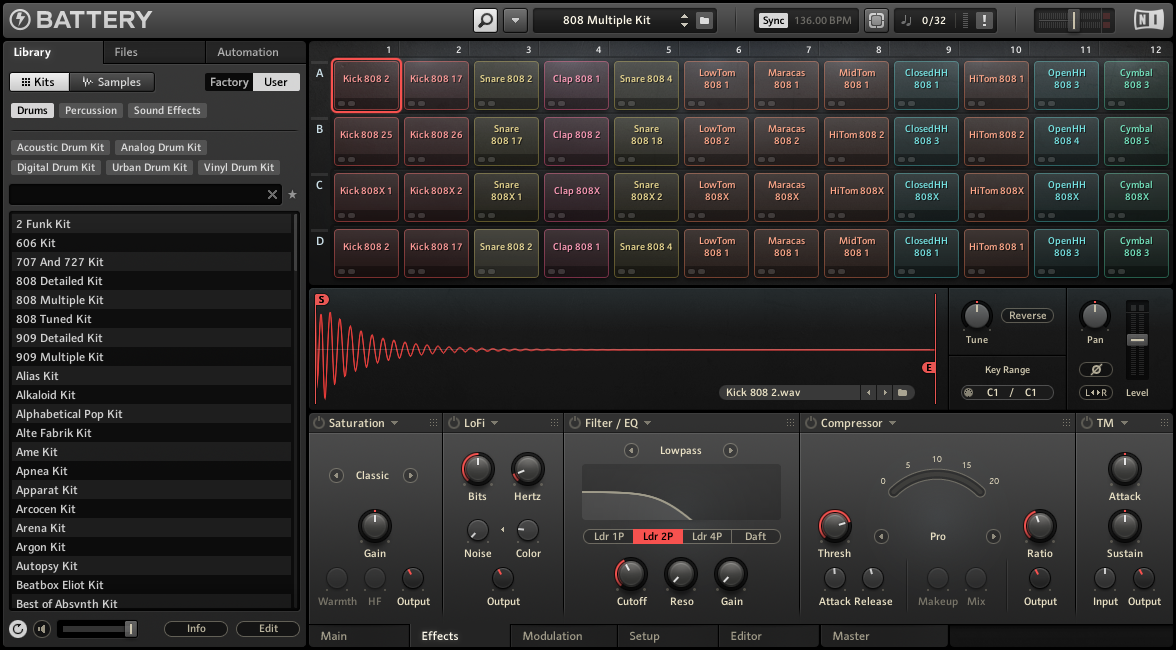Screen dimensions: 1176x650
Task: Adjust the cell Level fader
Action: tap(1137, 340)
